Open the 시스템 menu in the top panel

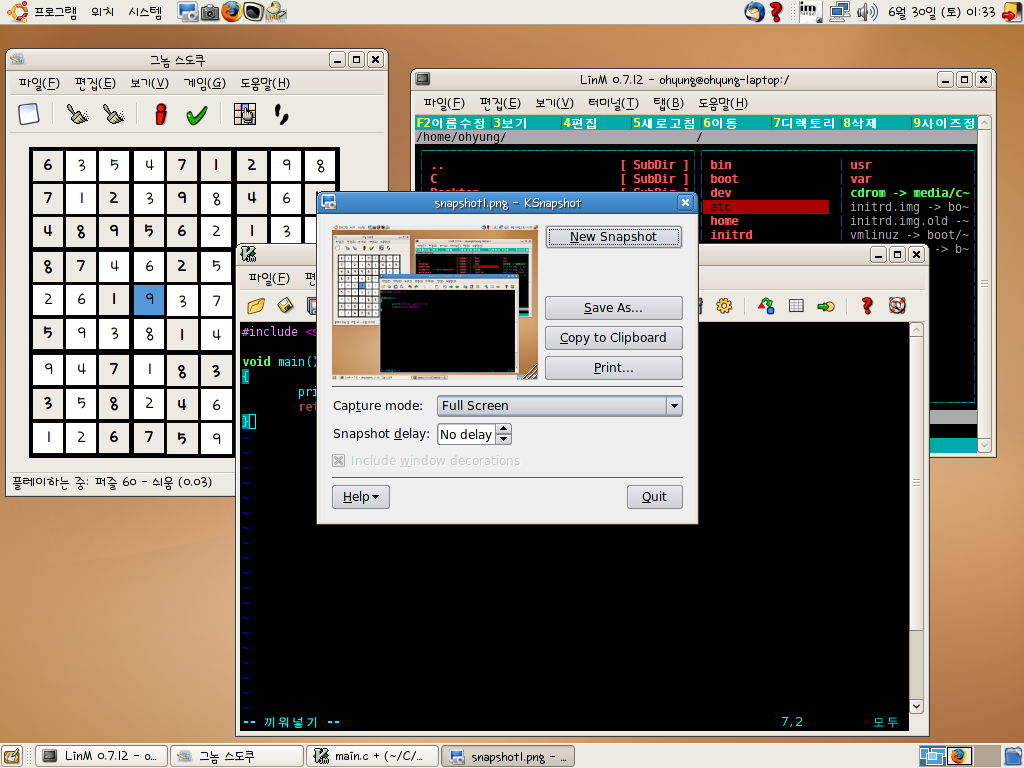point(145,11)
